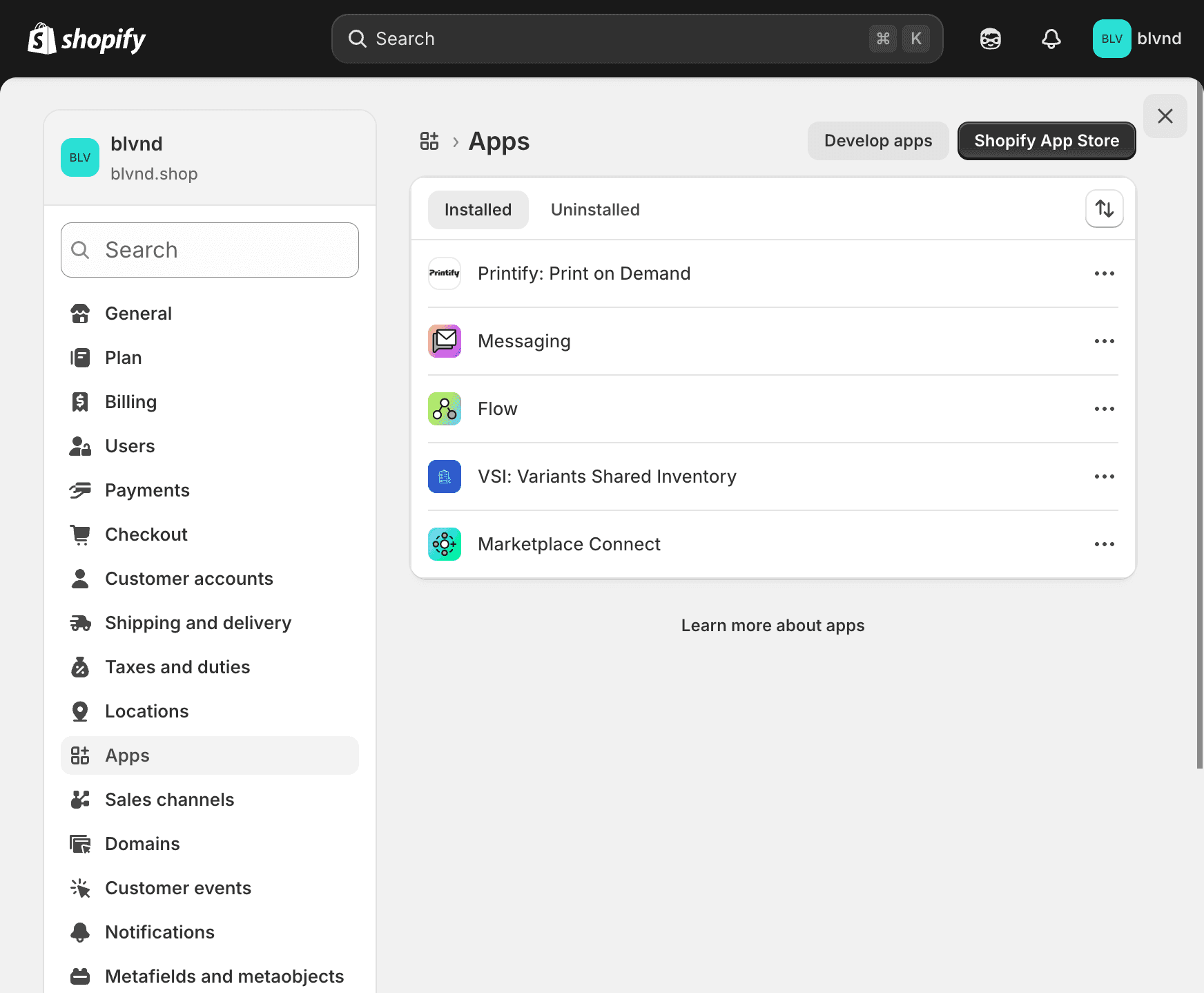Viewport: 1204px width, 993px height.
Task: Open Domains settings
Action: [210, 844]
